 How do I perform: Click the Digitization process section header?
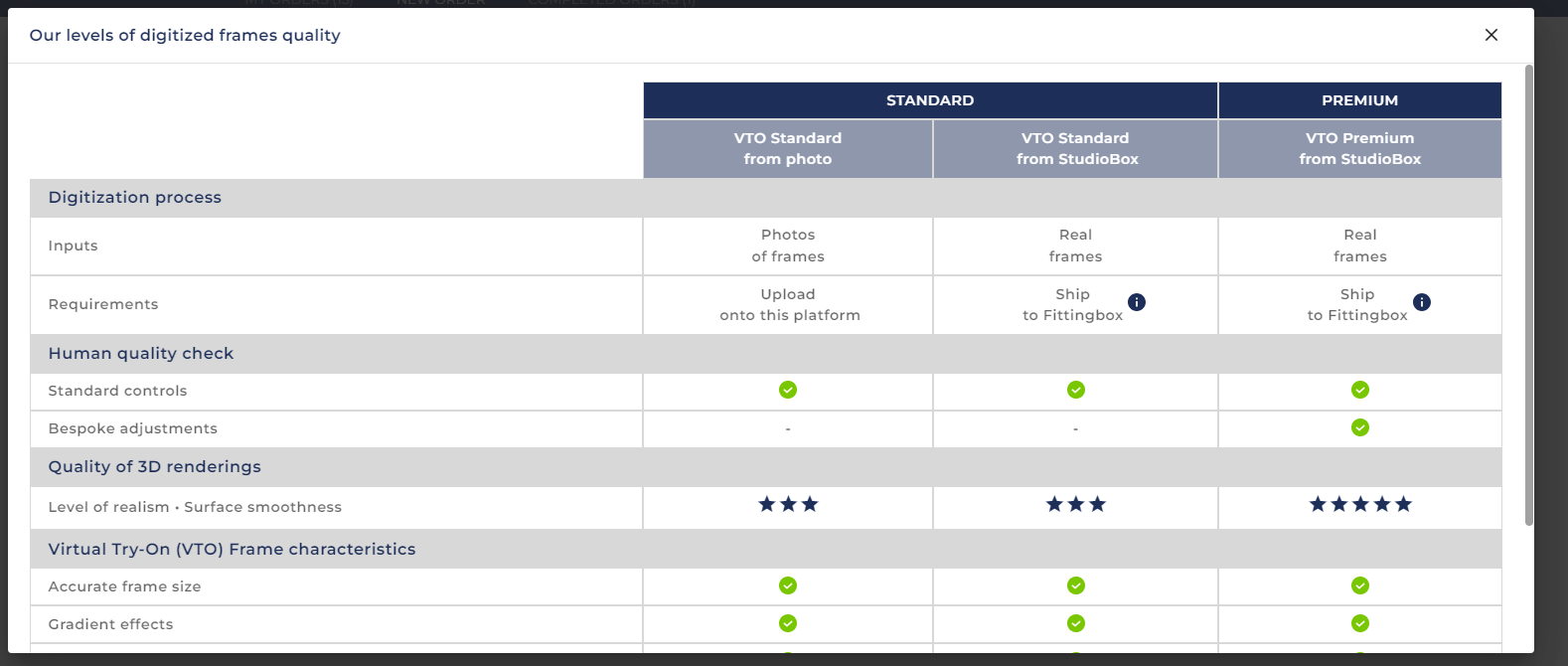click(135, 198)
